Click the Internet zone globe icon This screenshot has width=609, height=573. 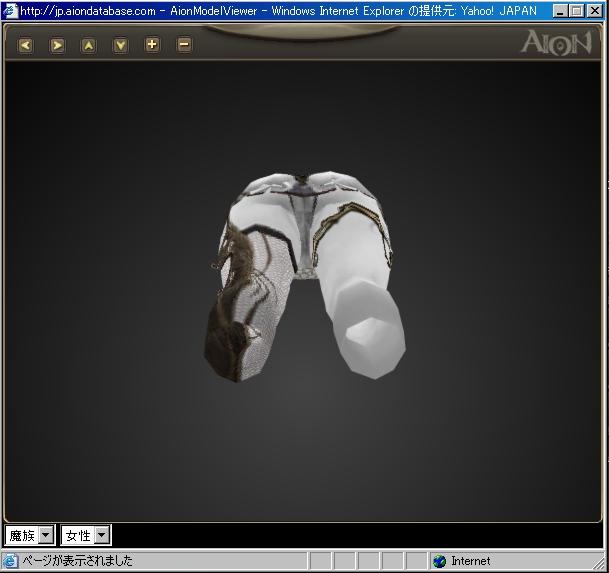pyautogui.click(x=439, y=561)
